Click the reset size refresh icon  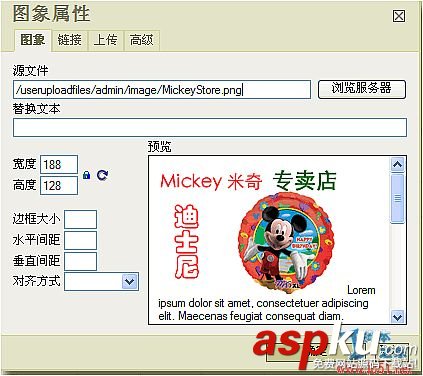click(102, 175)
